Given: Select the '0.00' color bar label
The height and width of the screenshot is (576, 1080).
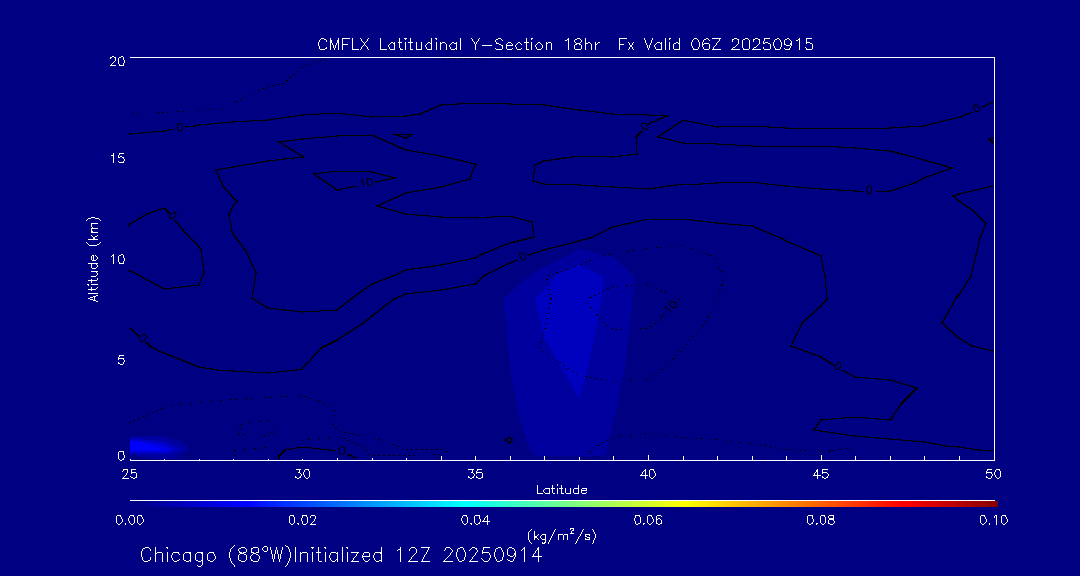Looking at the screenshot, I should pyautogui.click(x=129, y=520).
